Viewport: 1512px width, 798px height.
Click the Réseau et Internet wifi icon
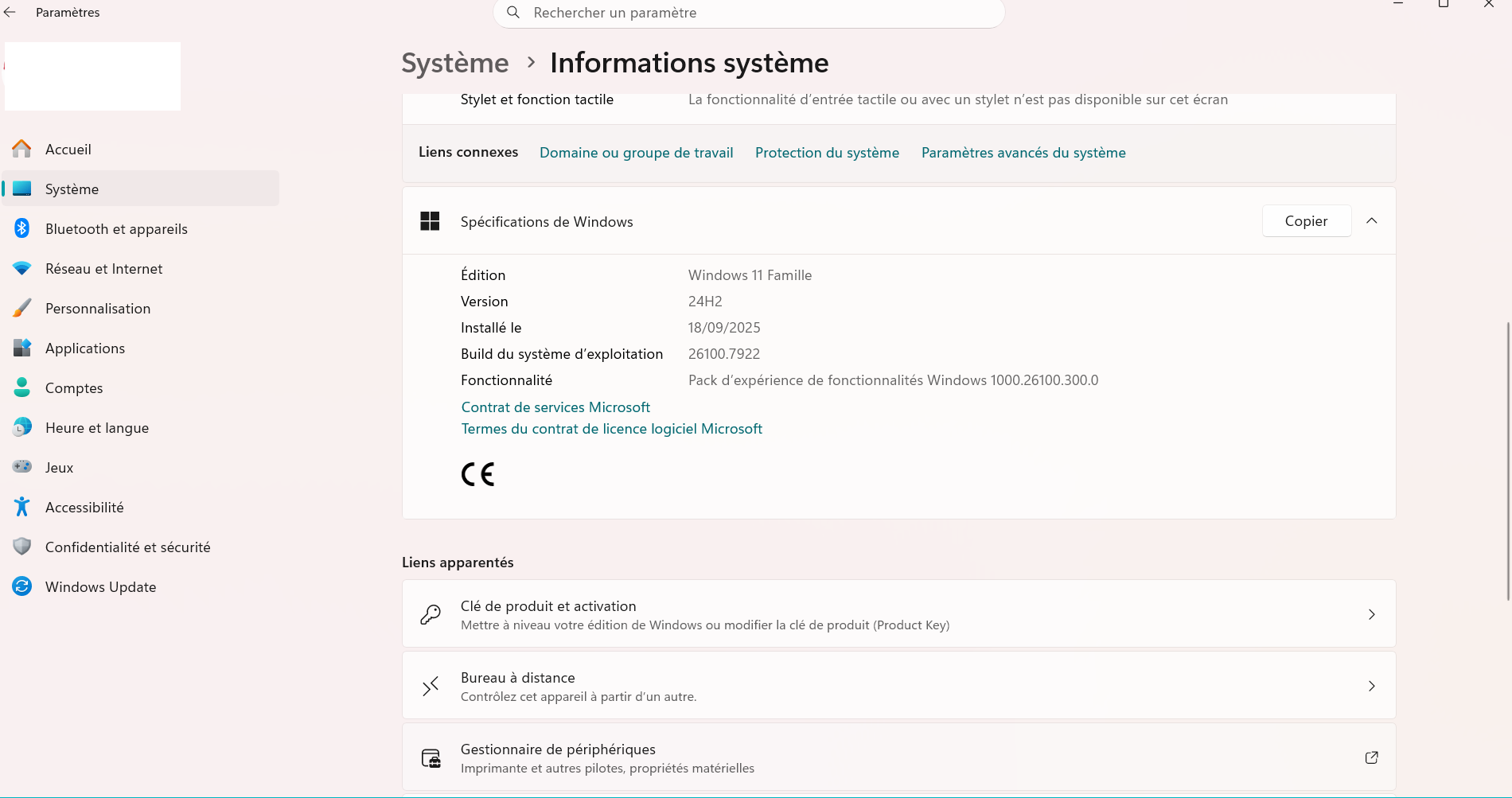click(22, 268)
